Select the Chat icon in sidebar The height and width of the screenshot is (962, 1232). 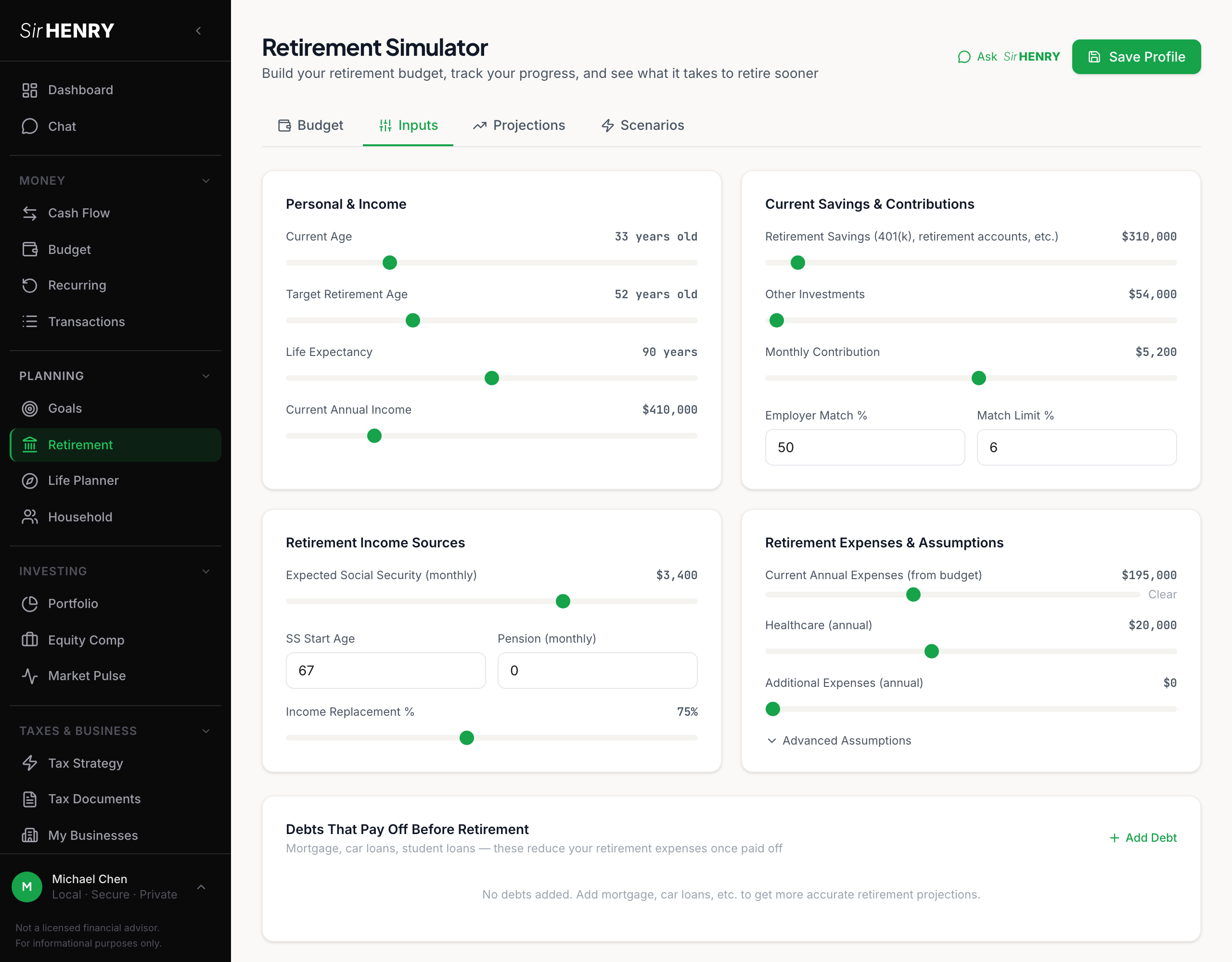coord(30,127)
